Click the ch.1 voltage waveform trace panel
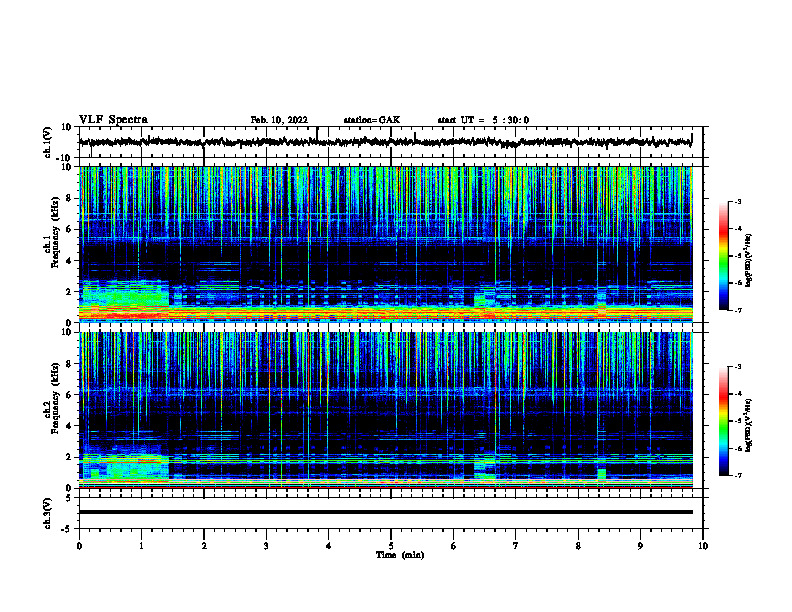Image resolution: width=792 pixels, height=612 pixels. coord(391,142)
